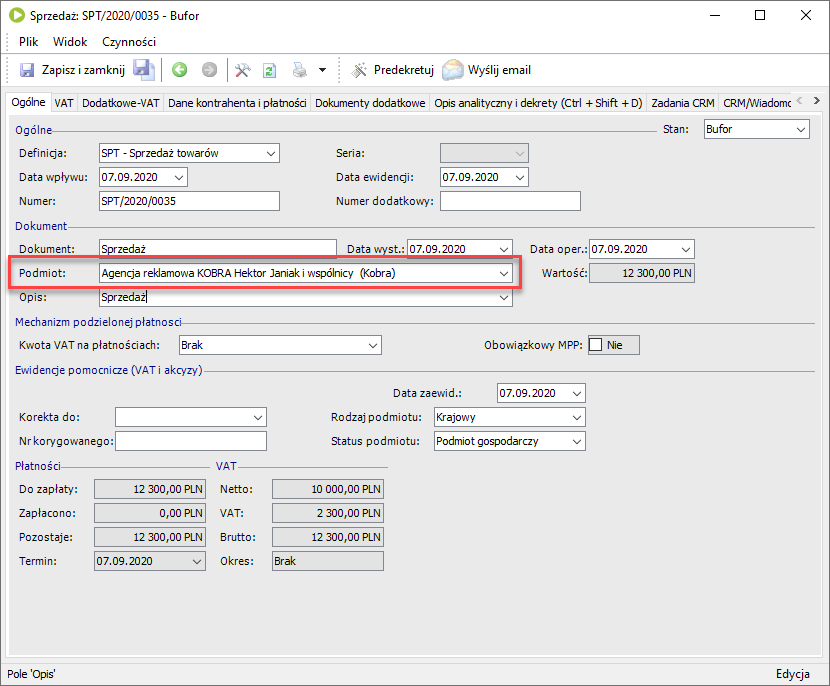Image resolution: width=830 pixels, height=686 pixels.
Task: Click the Zapisz i zamknij toolbar button
Action: tap(72, 70)
